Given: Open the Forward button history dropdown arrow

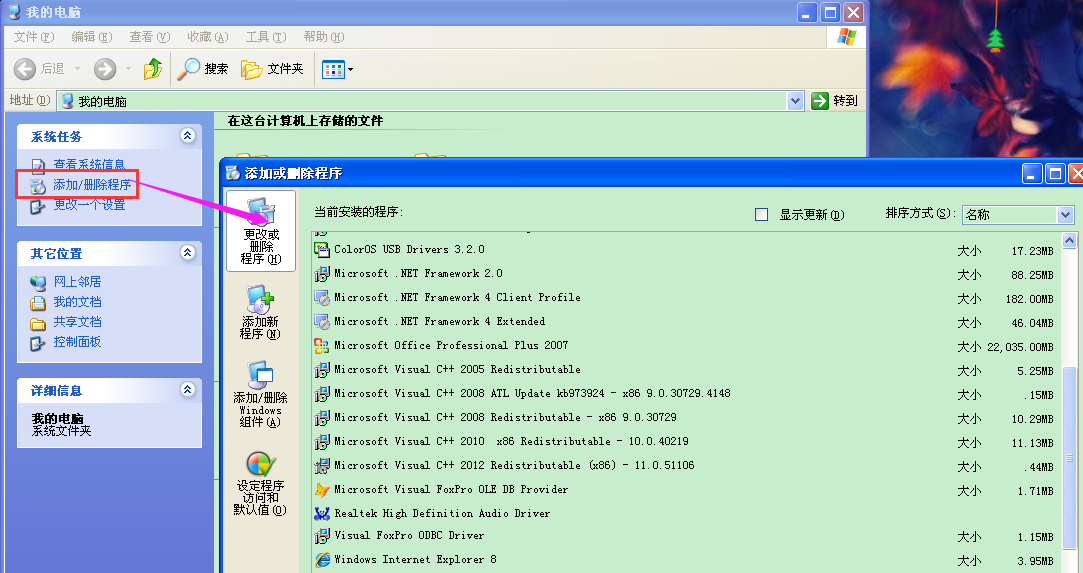Looking at the screenshot, I should tap(128, 69).
